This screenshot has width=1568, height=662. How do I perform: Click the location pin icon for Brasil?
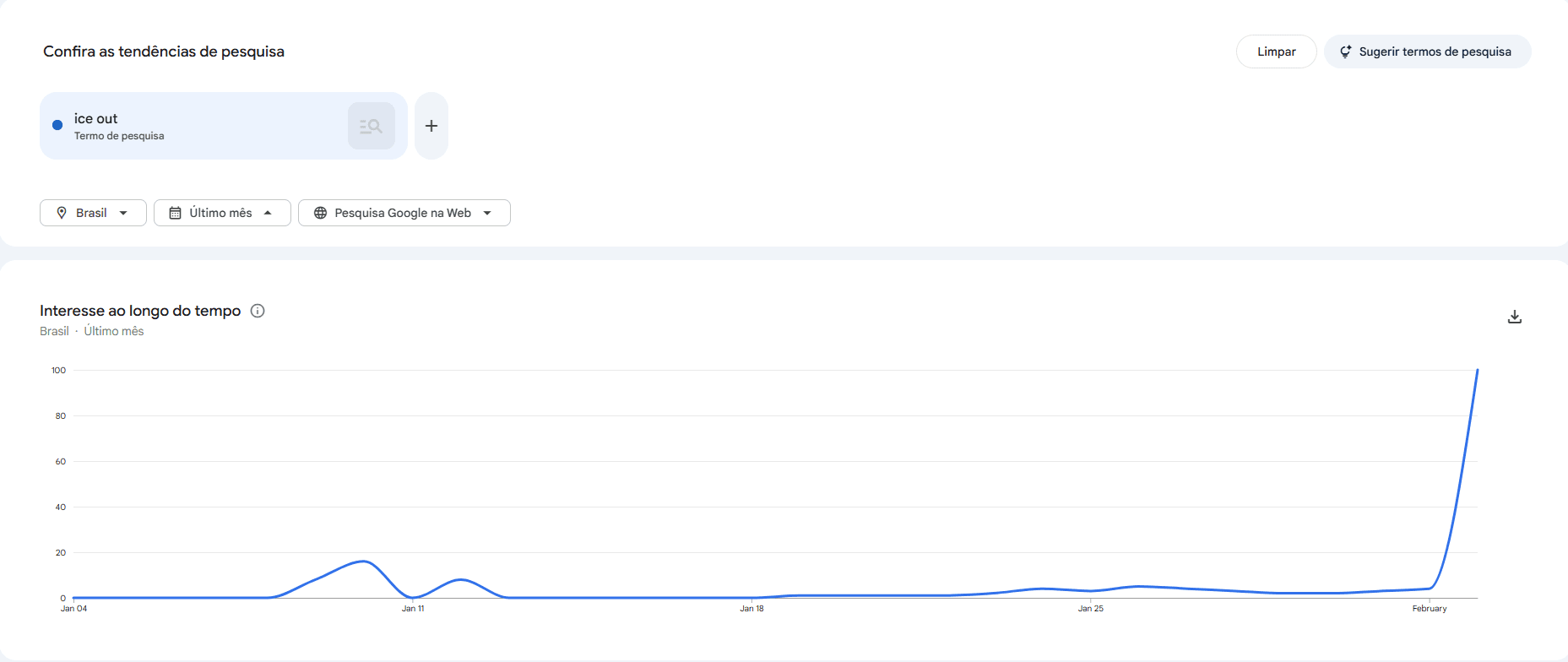tap(62, 213)
